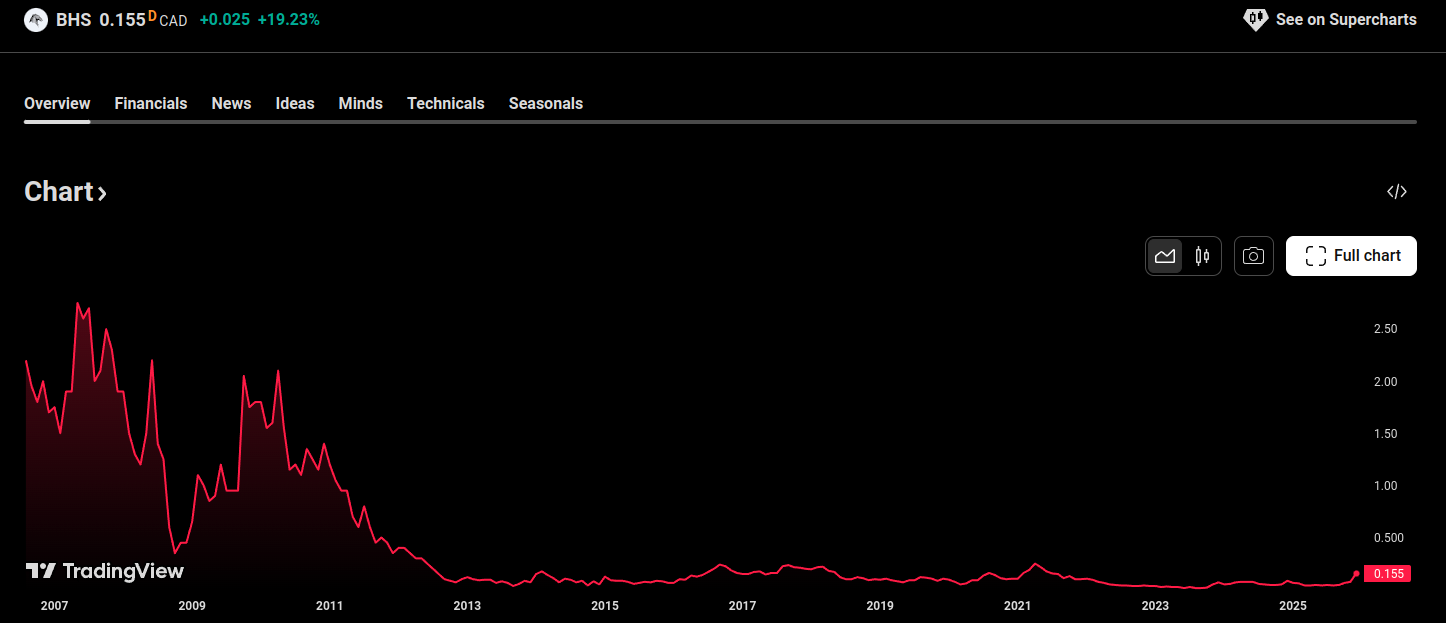
Task: Open the embed code icon
Action: (1397, 192)
